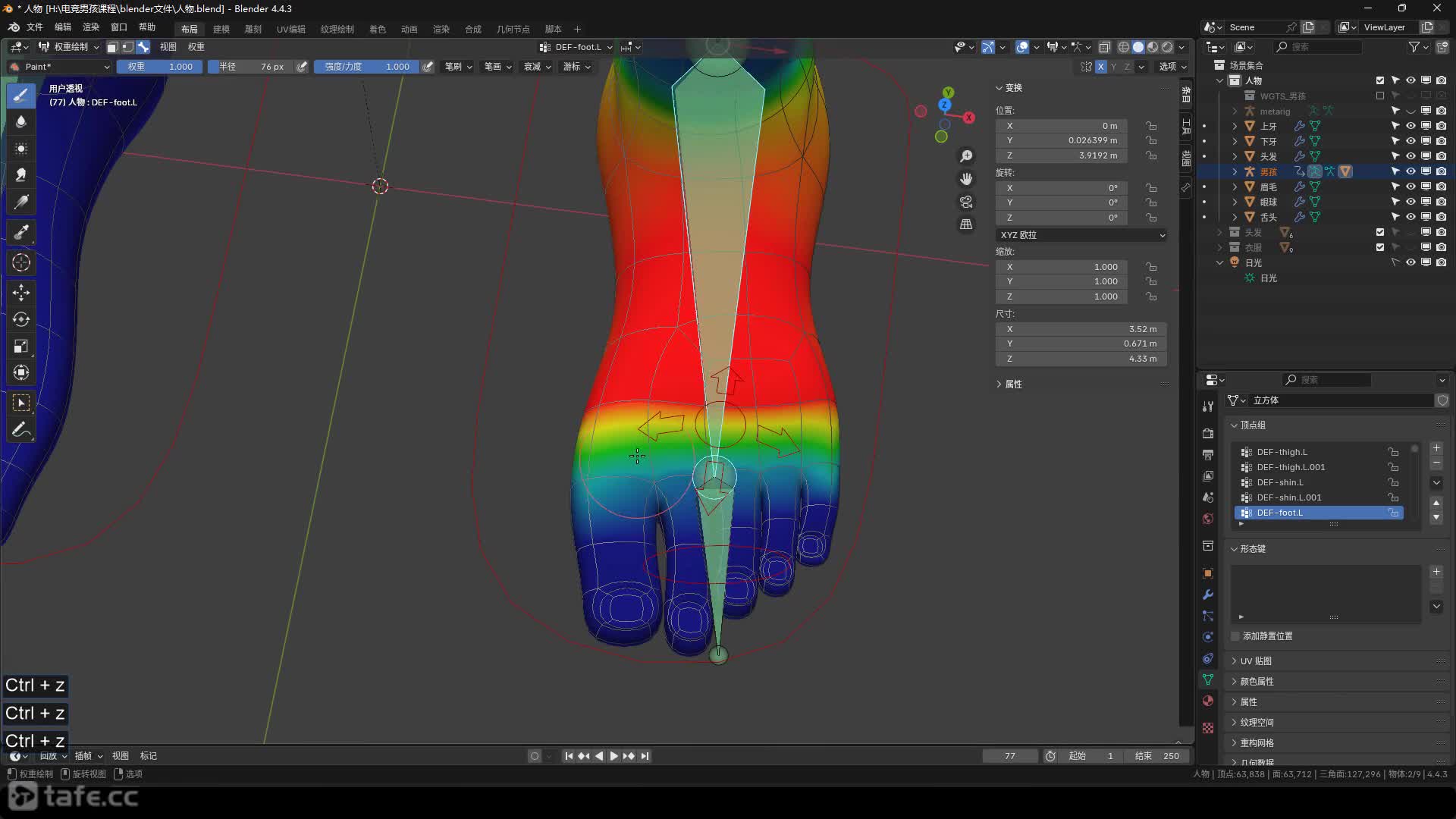
Task: Select the Blur weight paint tool
Action: (x=21, y=121)
